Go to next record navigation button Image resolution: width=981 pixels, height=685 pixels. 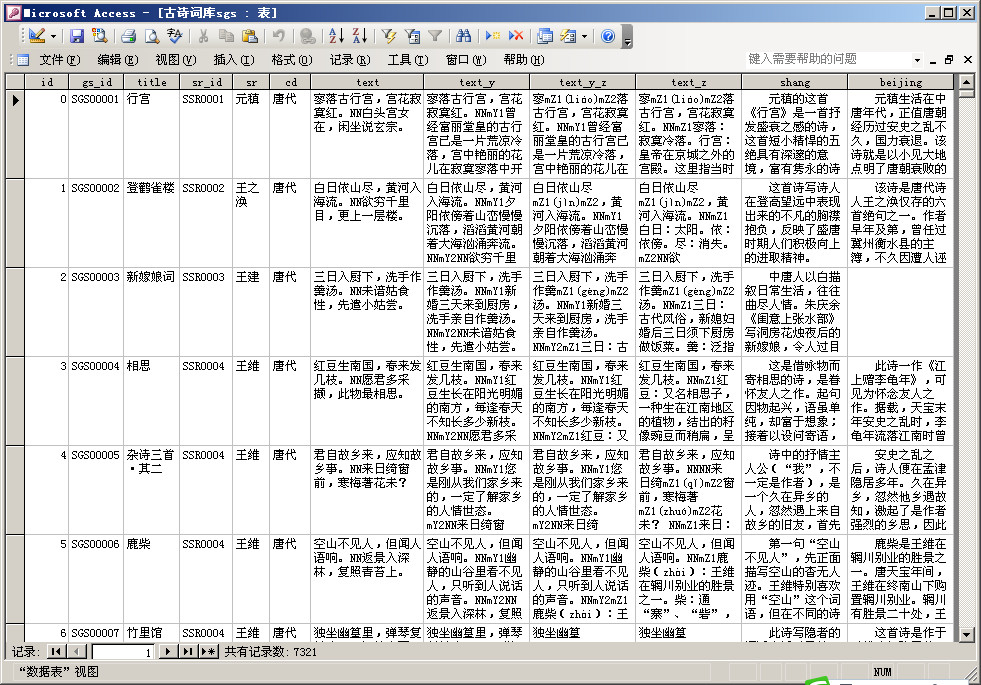click(166, 652)
